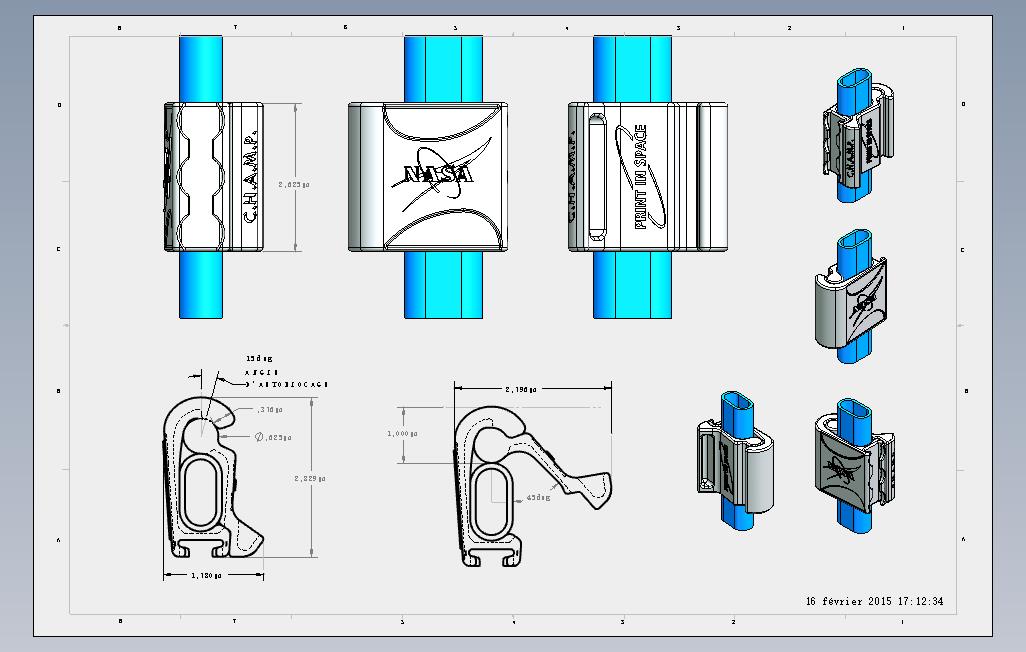Click the overall width dimension above open profile

(x=521, y=389)
